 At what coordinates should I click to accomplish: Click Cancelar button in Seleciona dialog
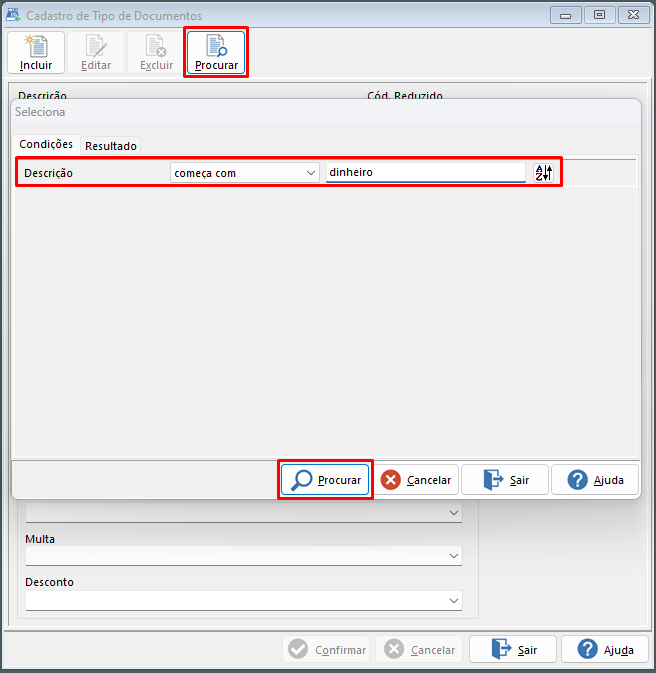point(415,479)
